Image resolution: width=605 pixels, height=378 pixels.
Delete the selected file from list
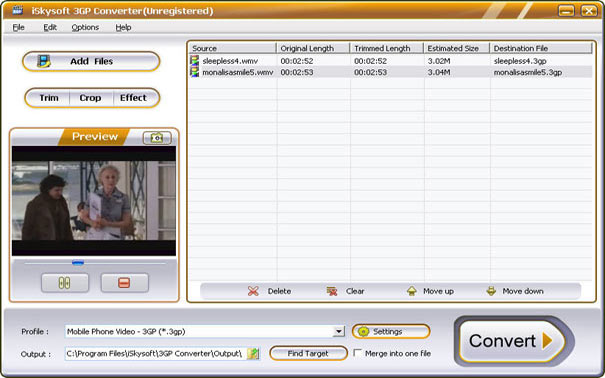point(269,291)
